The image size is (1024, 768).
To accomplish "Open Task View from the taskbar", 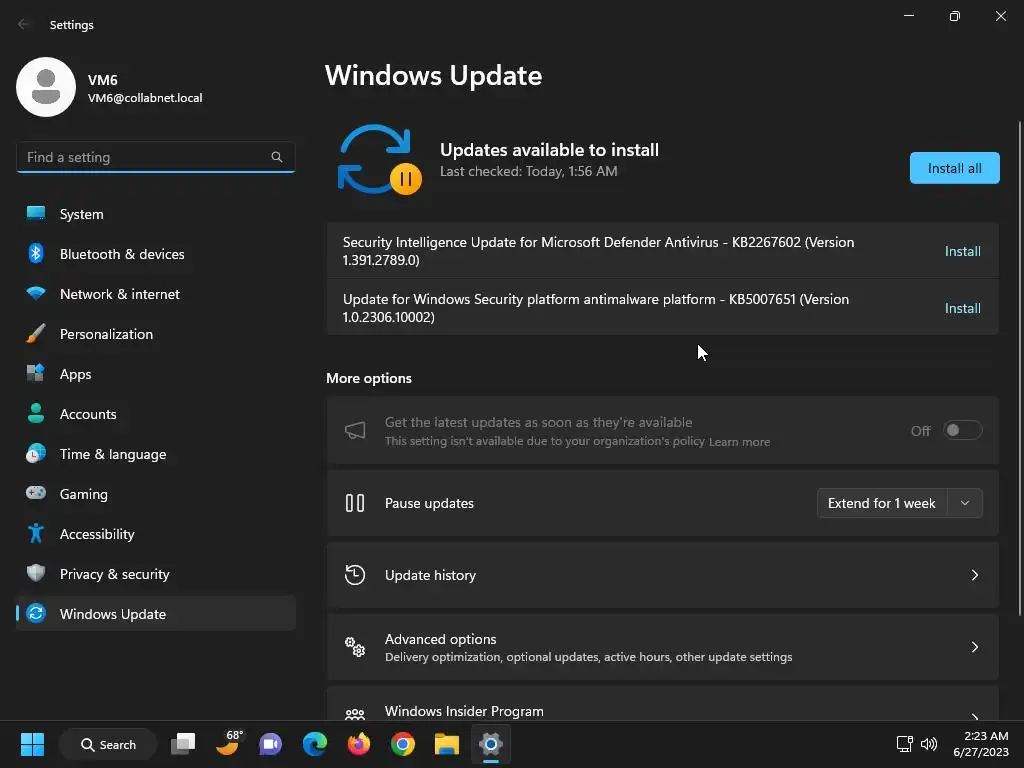I will coord(183,744).
